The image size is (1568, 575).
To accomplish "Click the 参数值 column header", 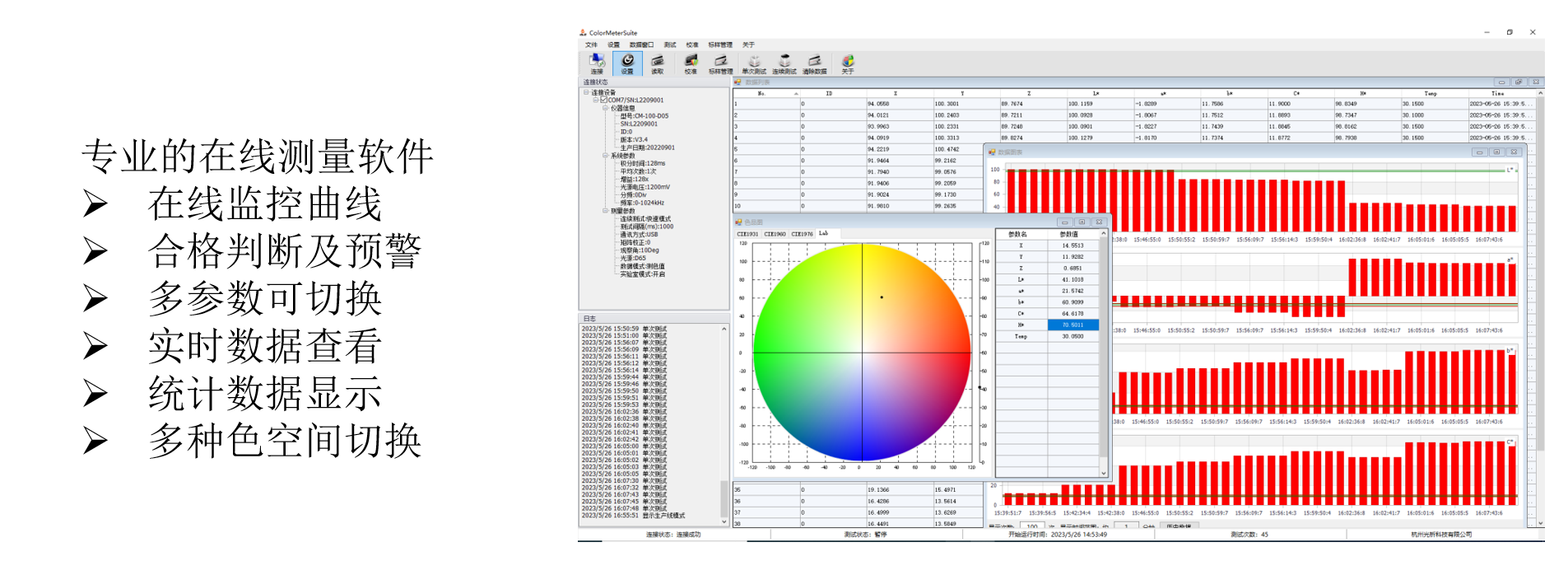I will (x=1073, y=234).
